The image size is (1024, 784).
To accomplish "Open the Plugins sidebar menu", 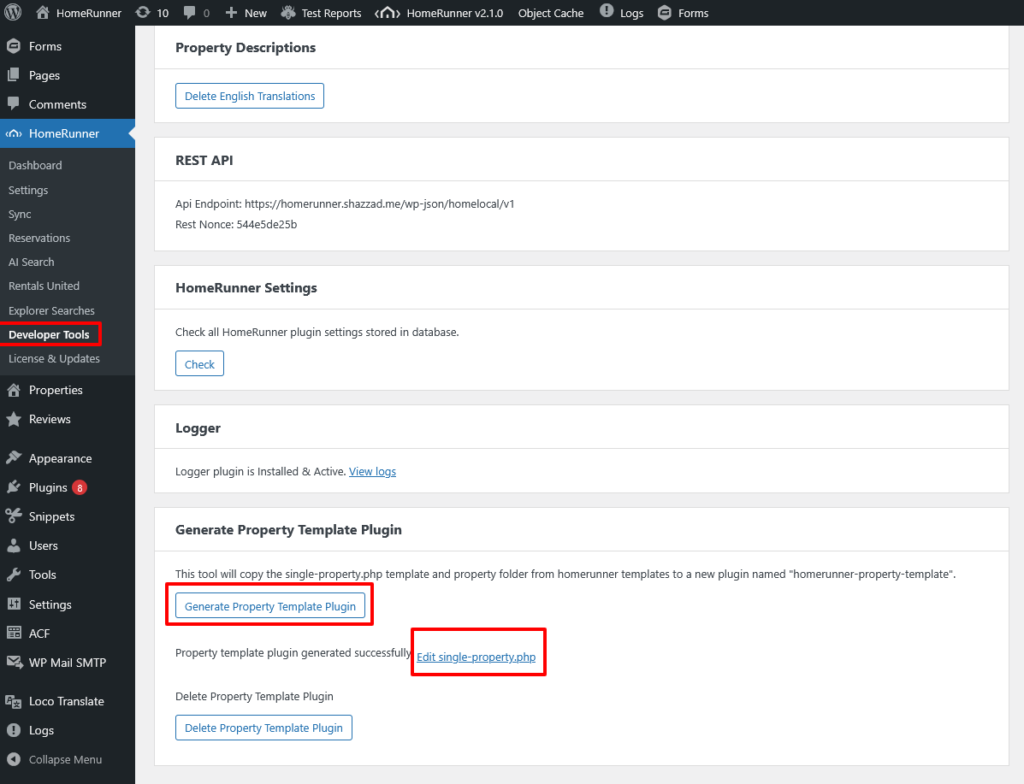I will coord(48,488).
